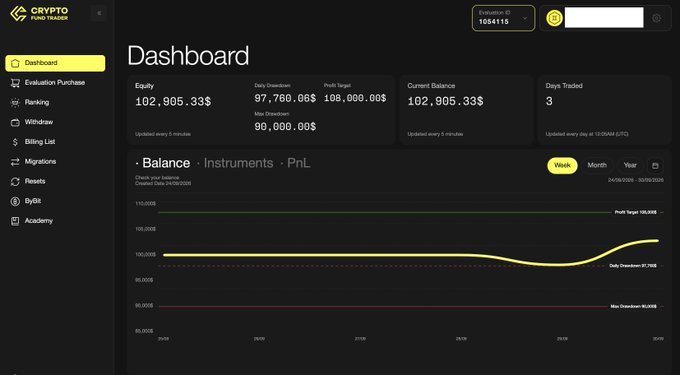This screenshot has width=680, height=375.
Task: Click the Profit Target value 108,000.00$
Action: 355,98
